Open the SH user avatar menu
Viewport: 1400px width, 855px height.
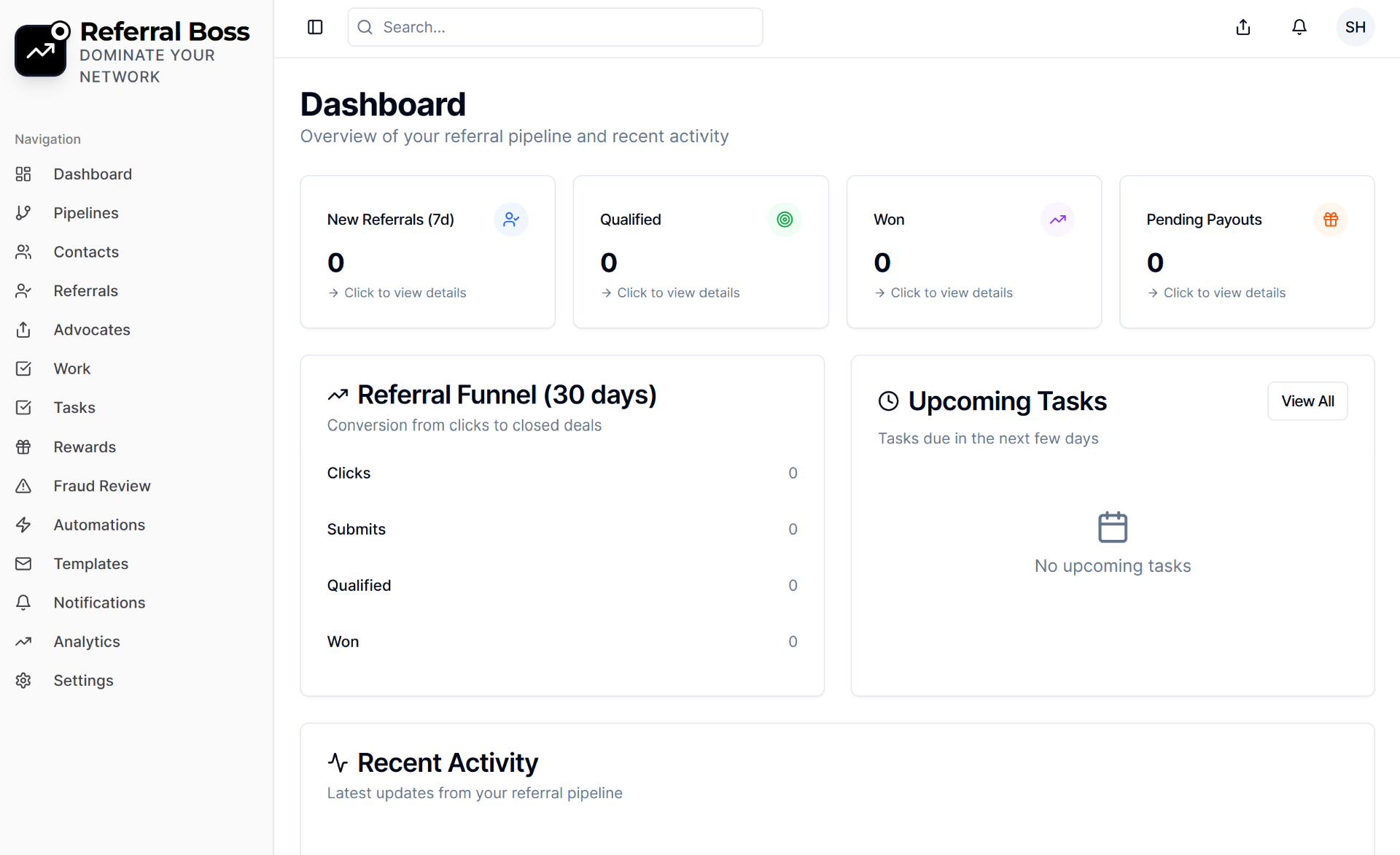1355,27
